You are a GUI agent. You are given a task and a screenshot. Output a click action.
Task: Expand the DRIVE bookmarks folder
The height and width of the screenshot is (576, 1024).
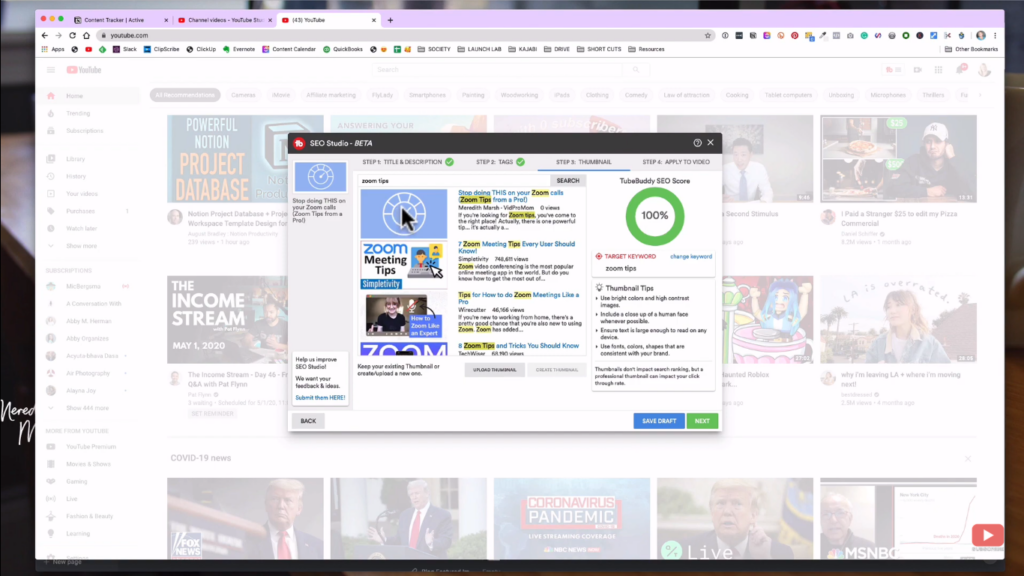click(557, 49)
